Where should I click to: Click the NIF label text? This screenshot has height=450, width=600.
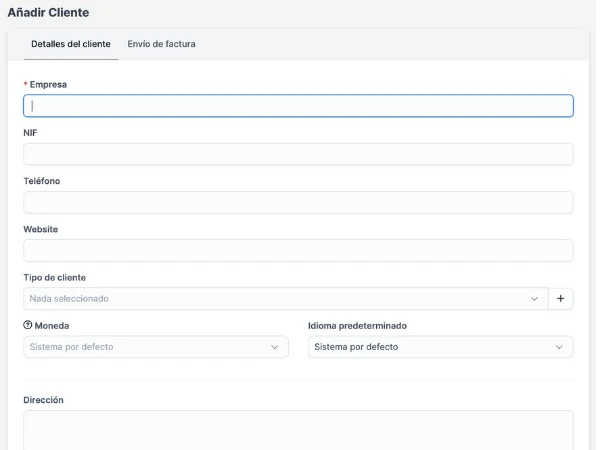pyautogui.click(x=30, y=133)
